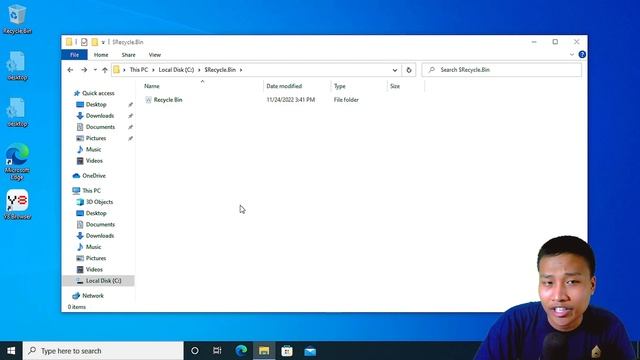Open 3D Objects under This PC
This screenshot has height=360, width=640.
pyautogui.click(x=99, y=202)
